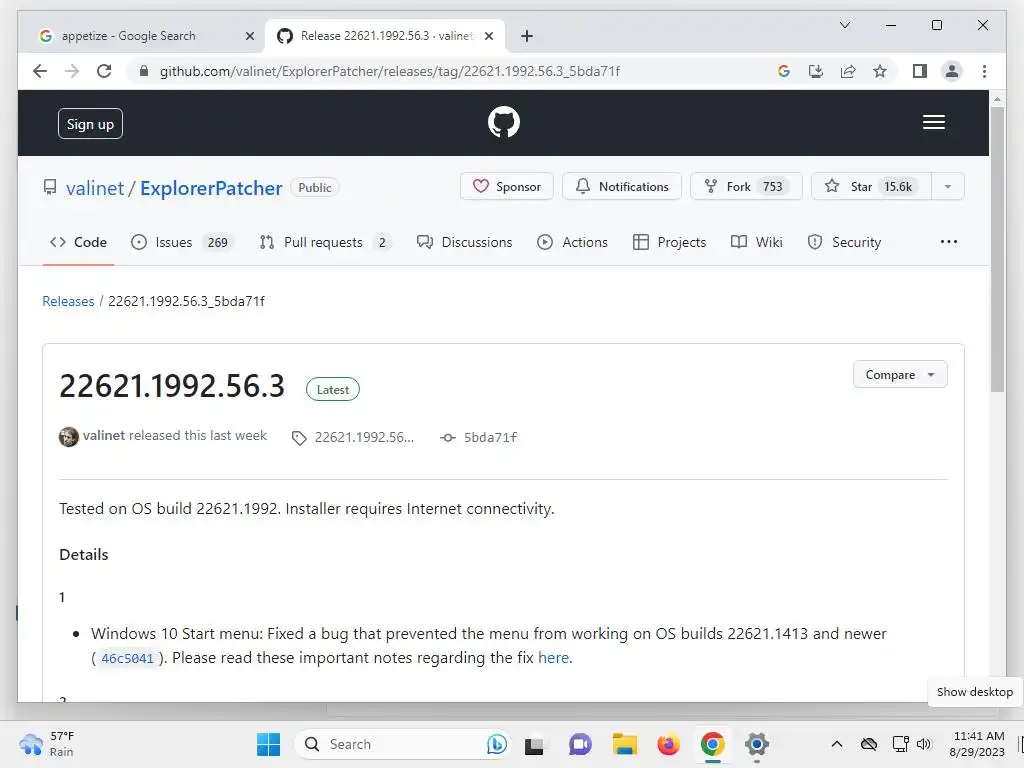Open Windows Start menu
The width and height of the screenshot is (1024, 768).
click(268, 744)
